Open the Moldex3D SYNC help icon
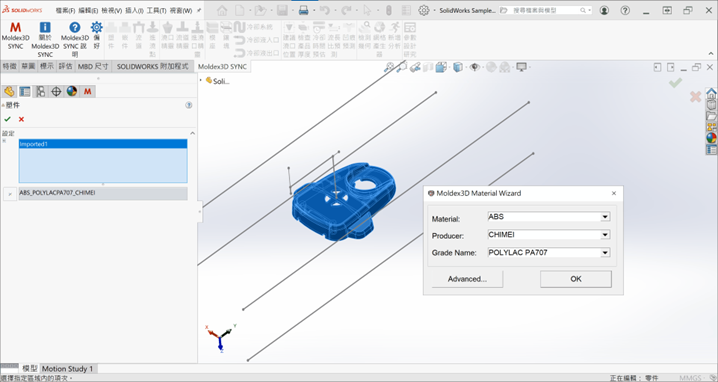Image resolution: width=718 pixels, height=382 pixels. [x=75, y=39]
